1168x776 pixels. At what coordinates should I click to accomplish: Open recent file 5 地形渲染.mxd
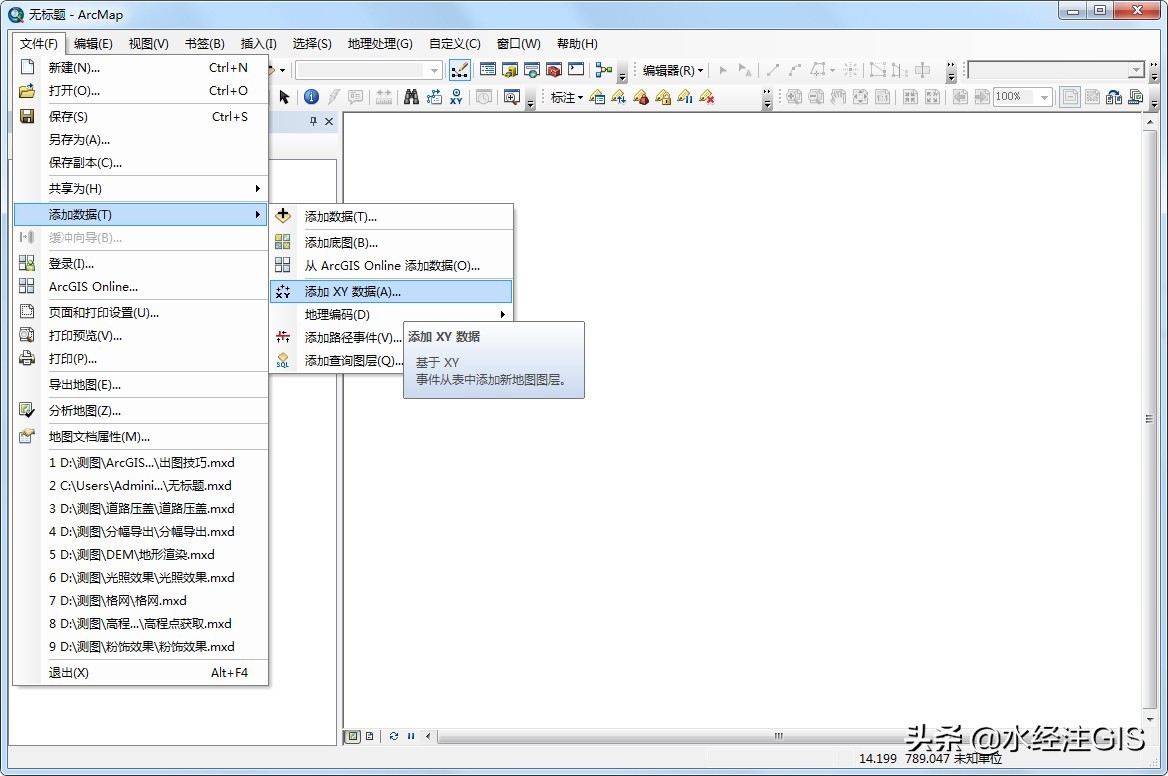coord(132,554)
